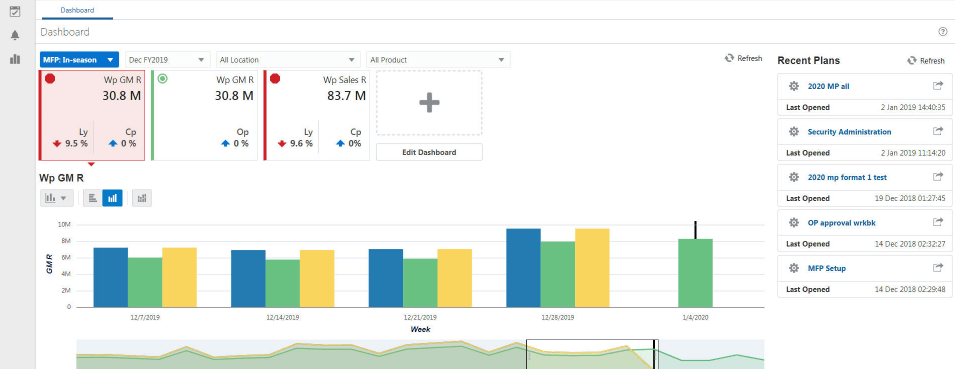The width and height of the screenshot is (955, 369).
Task: Click the blue bar for week 12/7/2019
Action: pyautogui.click(x=110, y=277)
